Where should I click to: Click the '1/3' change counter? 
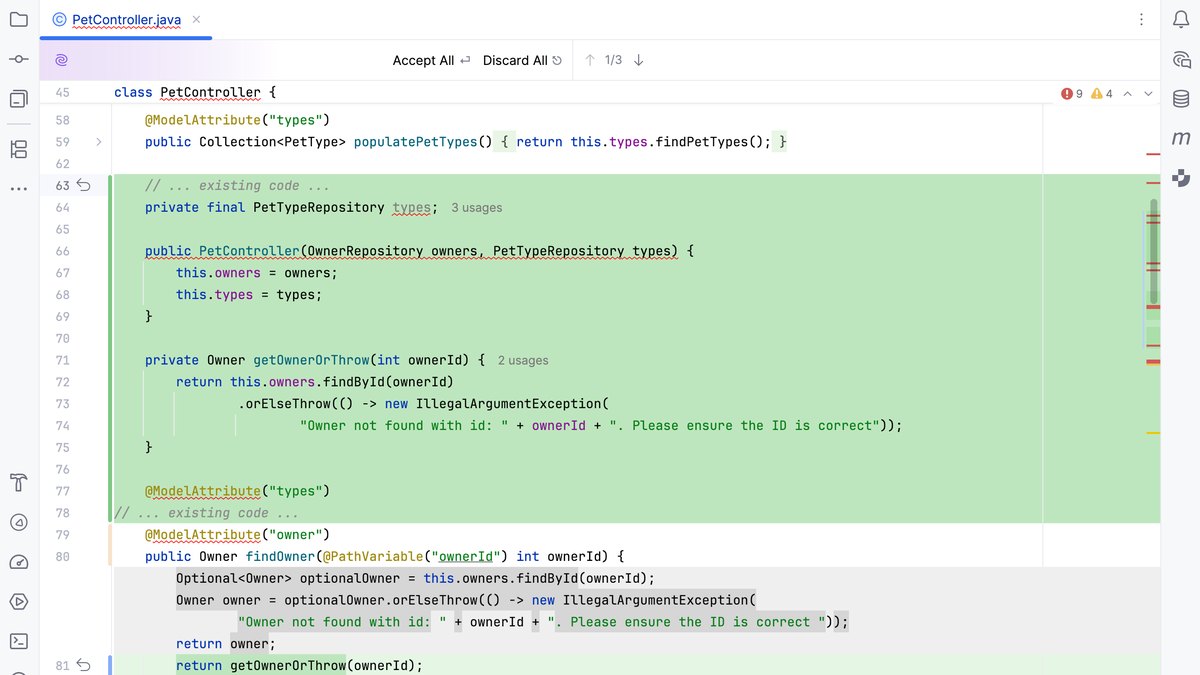[x=614, y=60]
